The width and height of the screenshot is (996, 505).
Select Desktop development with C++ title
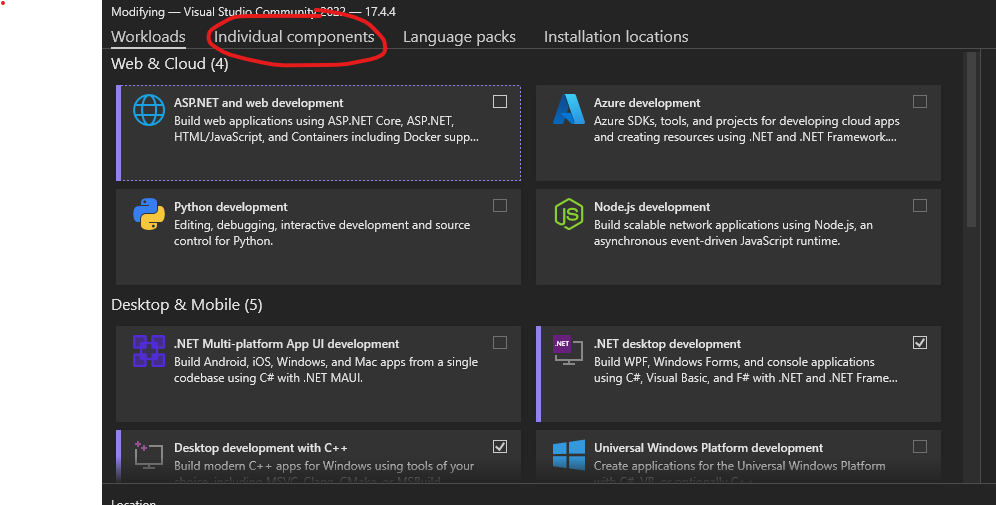pos(260,448)
